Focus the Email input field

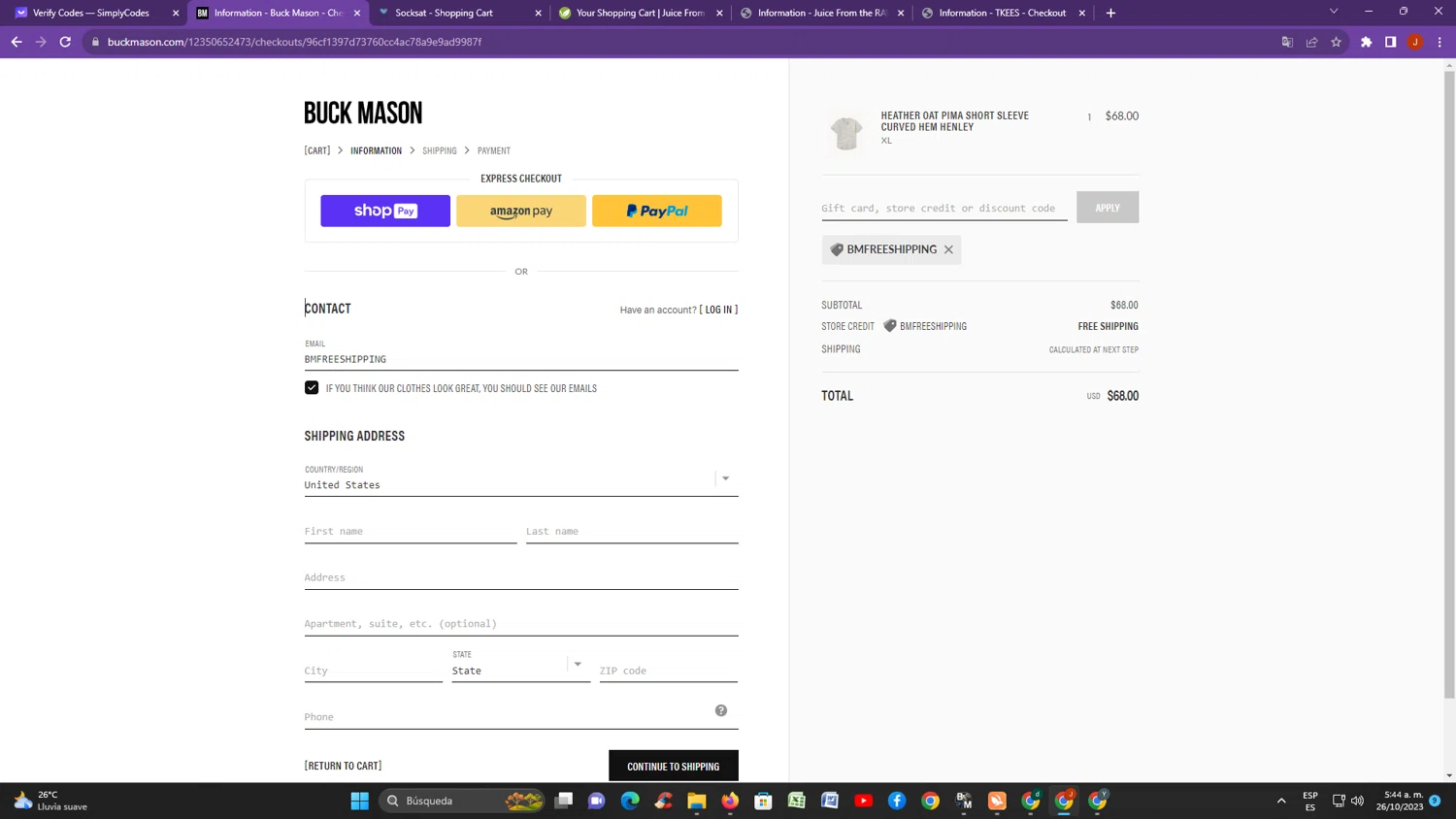tap(521, 354)
